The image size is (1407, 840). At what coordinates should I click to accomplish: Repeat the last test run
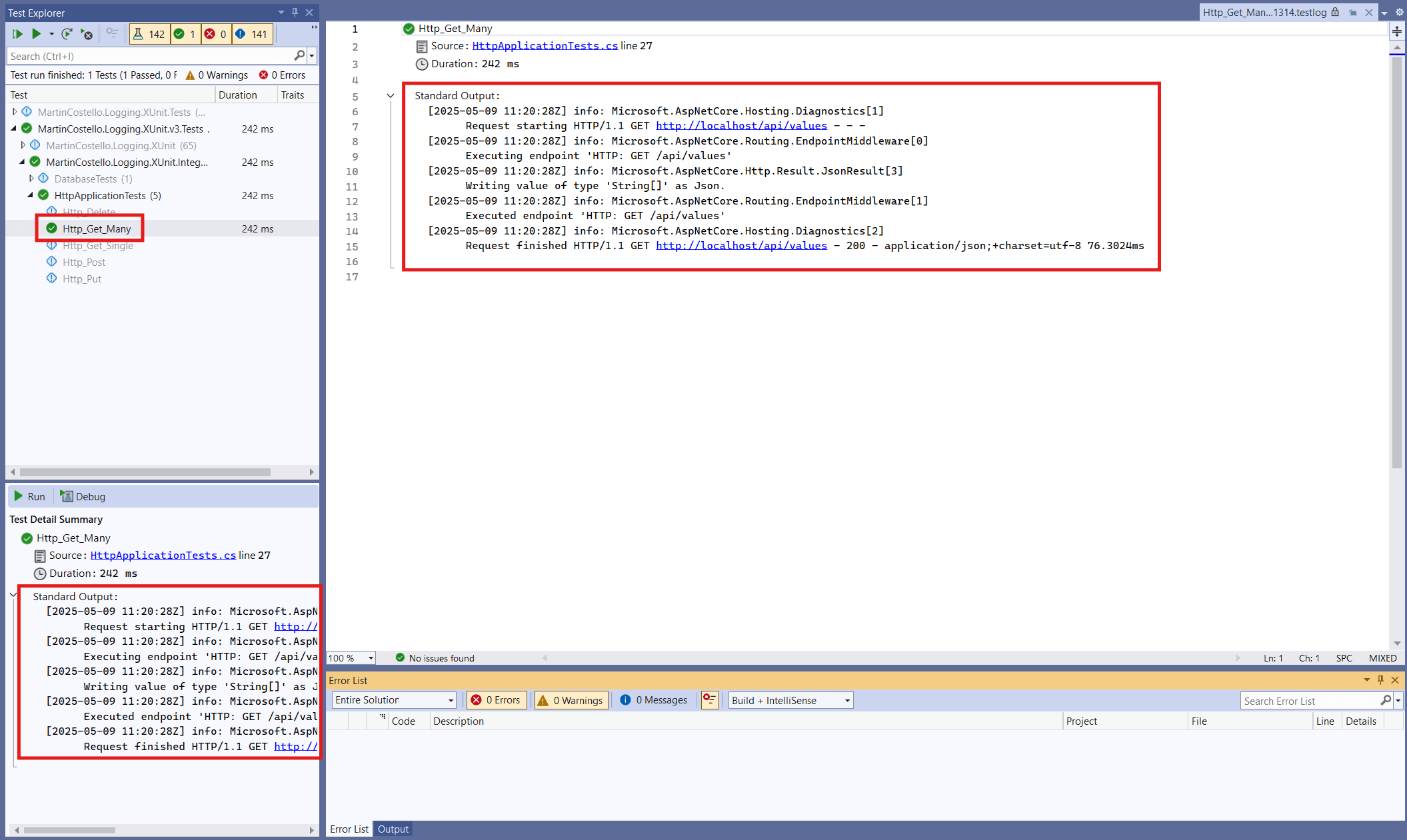[x=67, y=34]
